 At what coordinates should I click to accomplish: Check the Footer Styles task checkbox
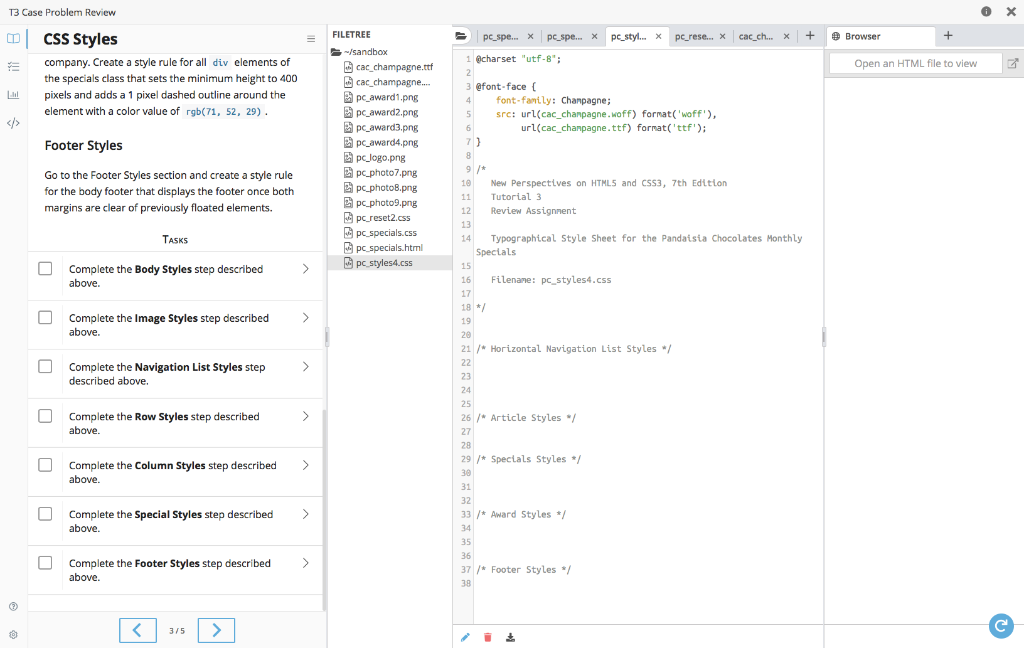point(45,563)
